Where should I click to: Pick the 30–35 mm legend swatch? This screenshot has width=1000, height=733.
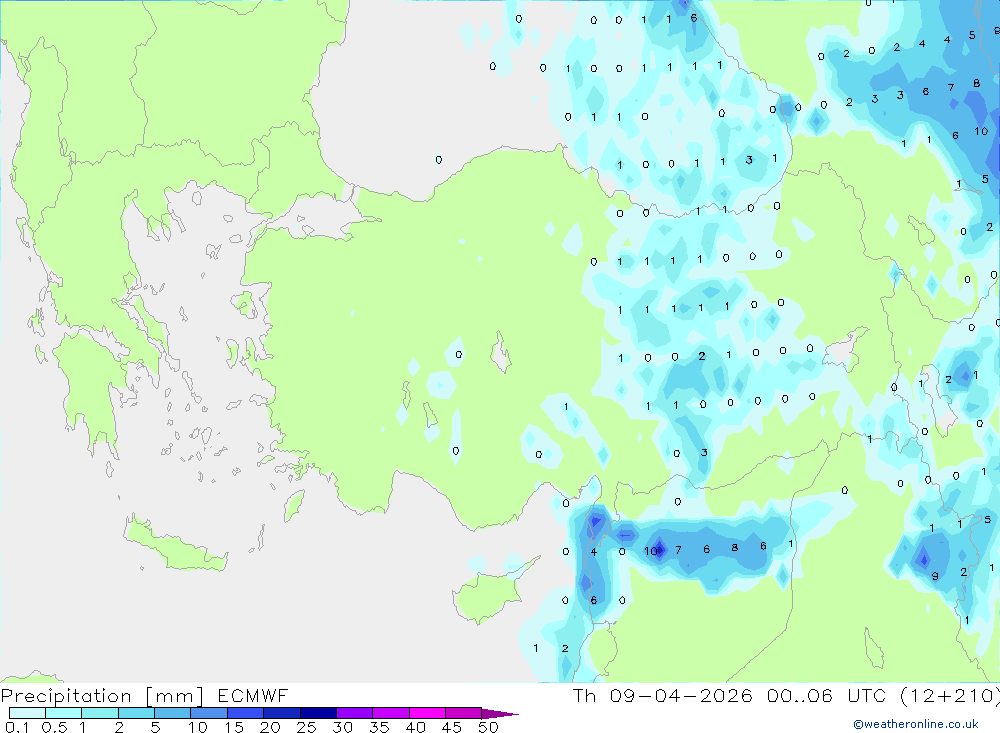(354, 713)
